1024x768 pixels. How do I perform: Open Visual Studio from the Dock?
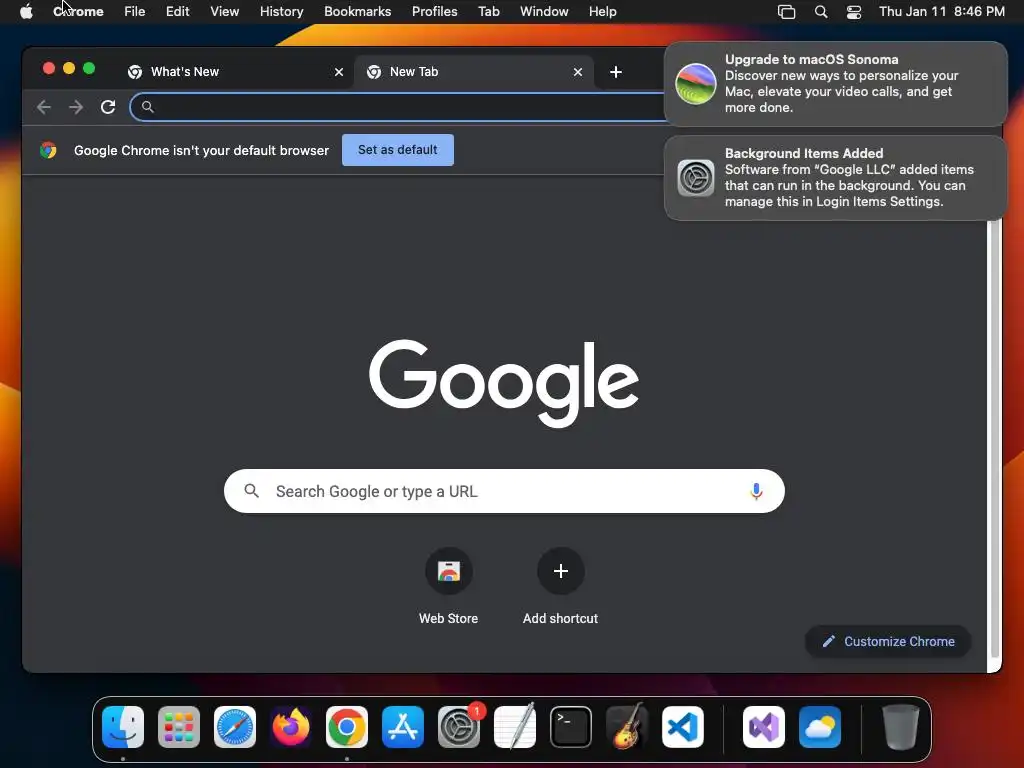(x=764, y=727)
